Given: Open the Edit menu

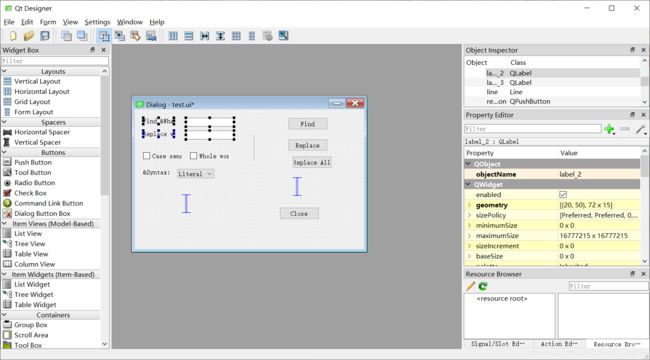Looking at the screenshot, I should (27, 22).
